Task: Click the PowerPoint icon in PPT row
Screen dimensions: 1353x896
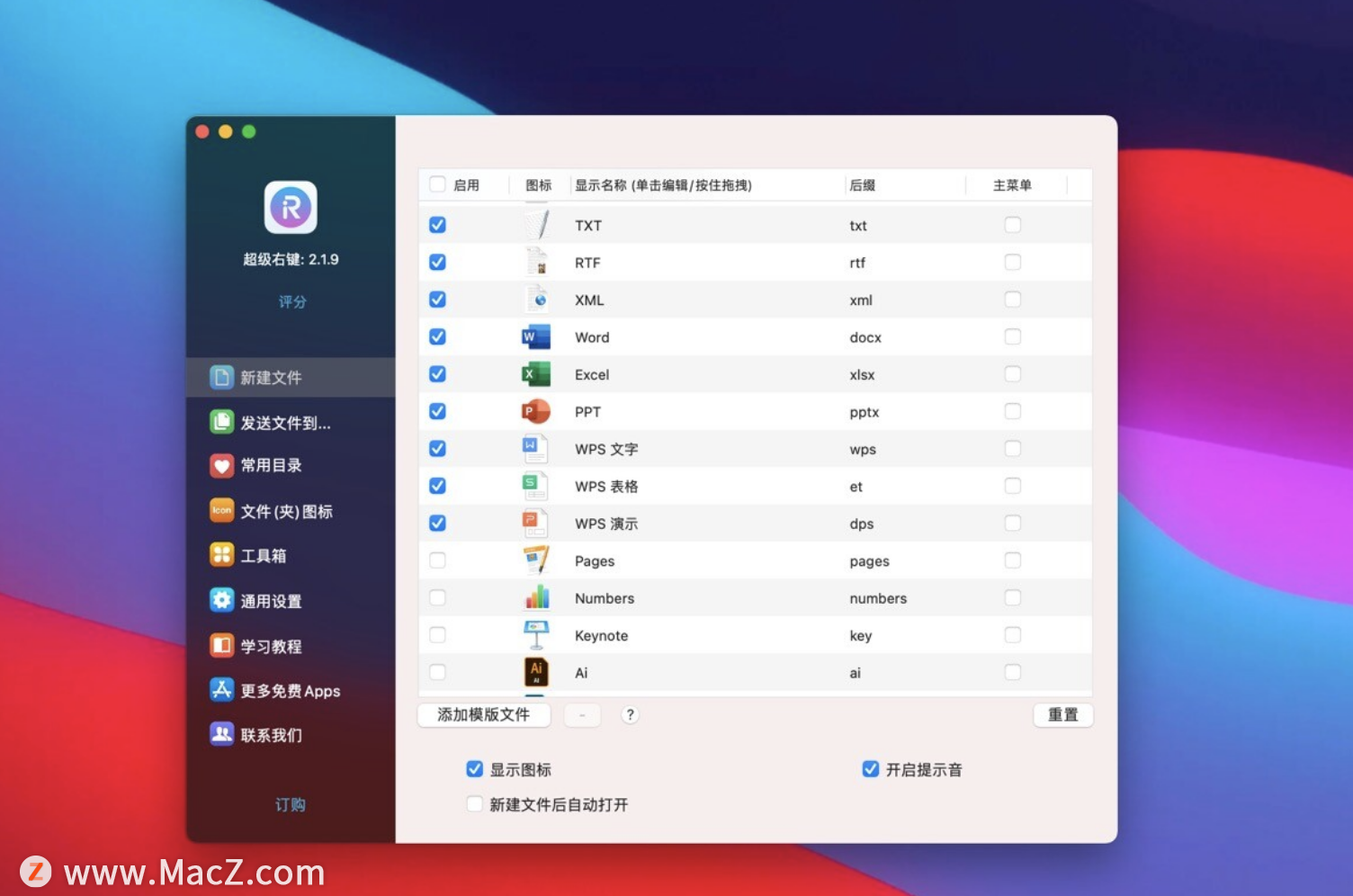Action: [x=536, y=411]
